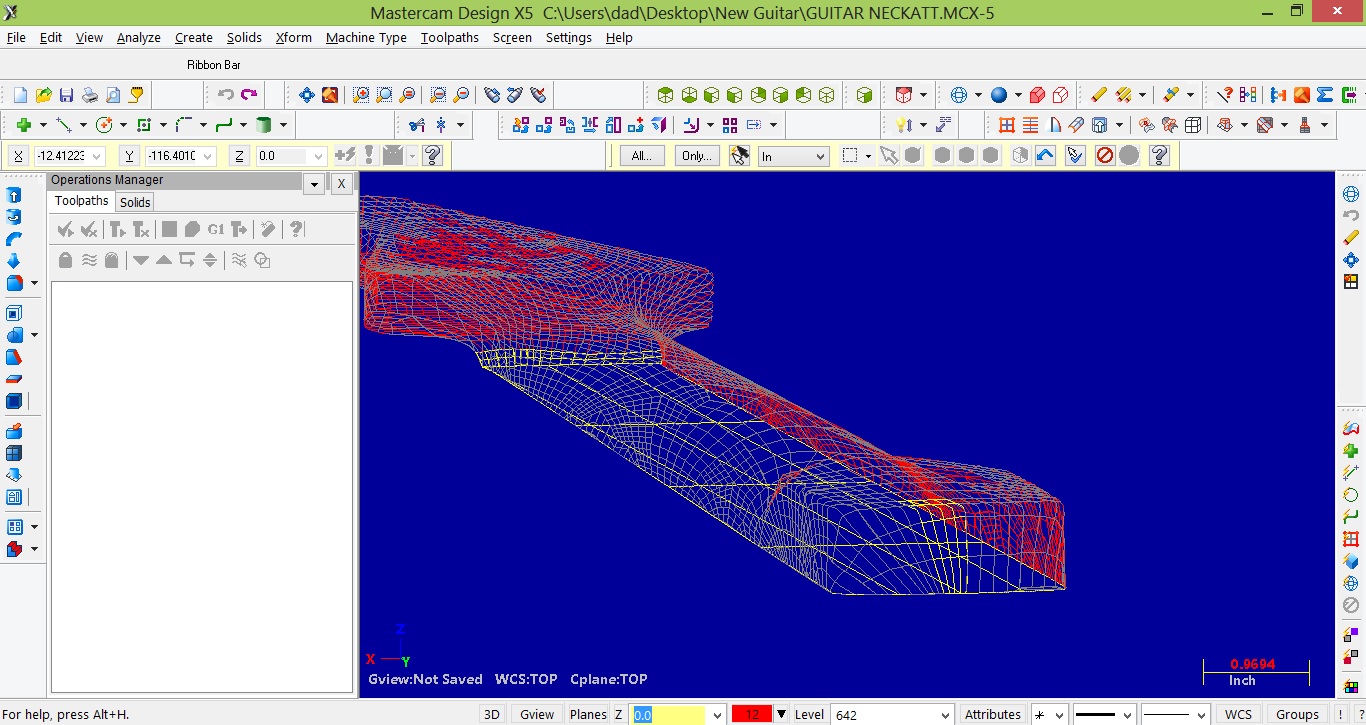Click the Fit to screen icon
This screenshot has width=1366, height=725.
point(307,95)
